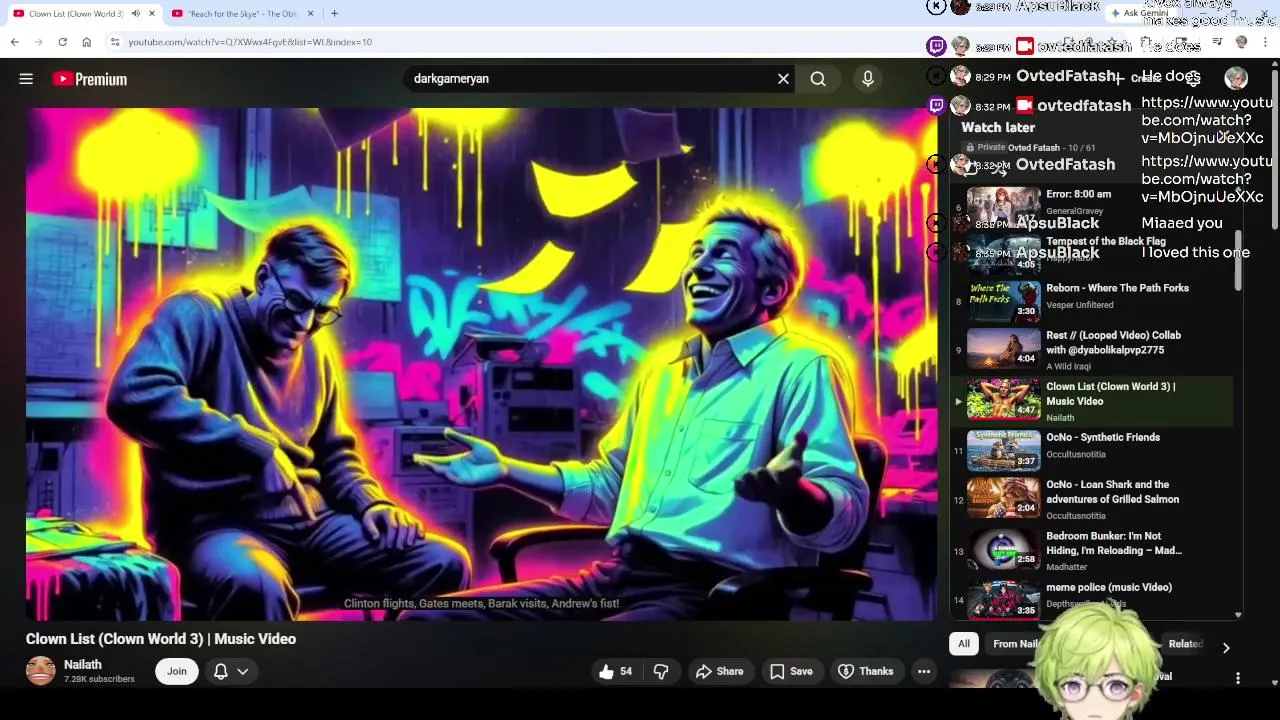
Task: Open OcNo - Synthetic Friends thumbnail
Action: coord(1004,449)
